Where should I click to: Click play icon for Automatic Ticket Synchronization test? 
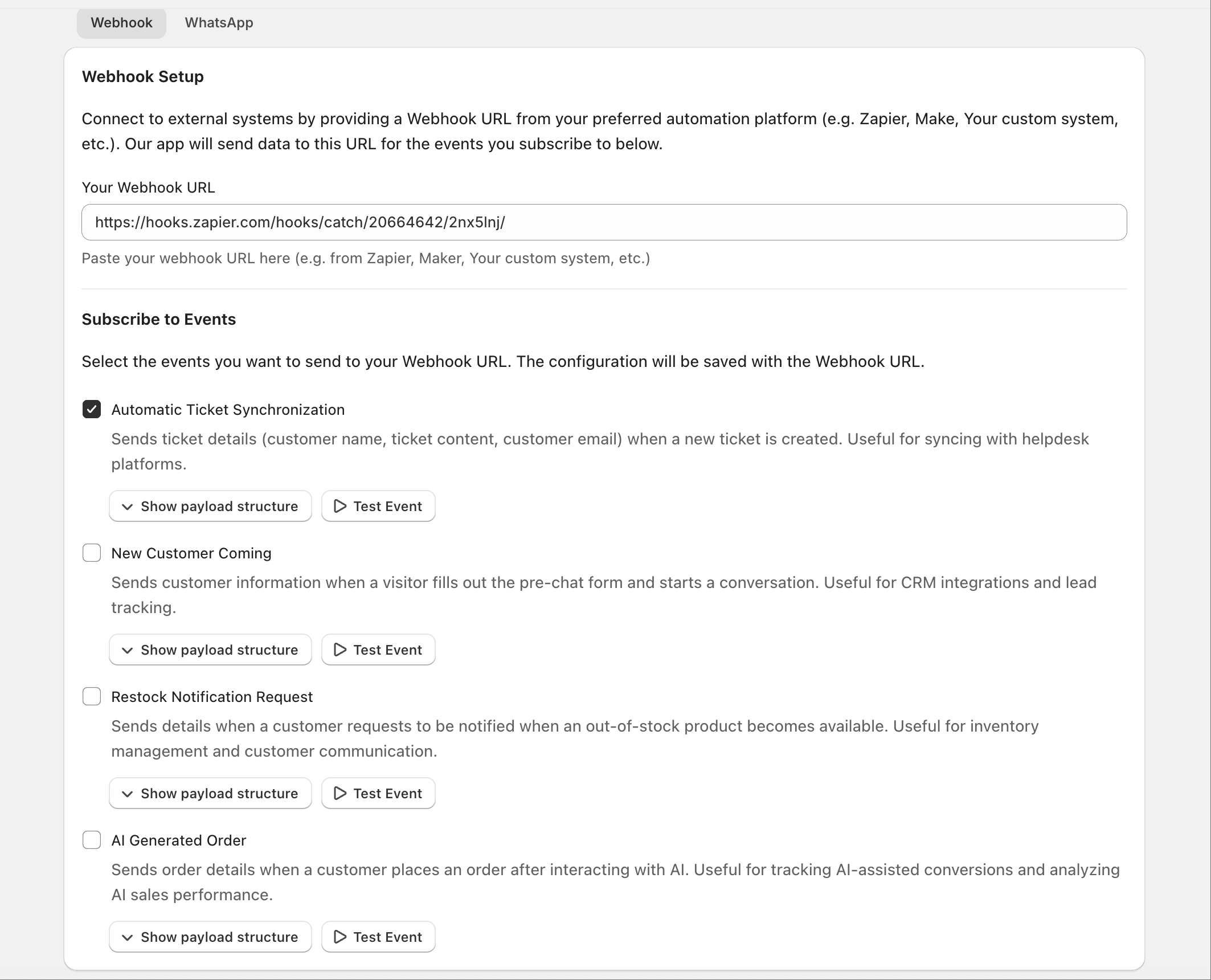point(340,506)
